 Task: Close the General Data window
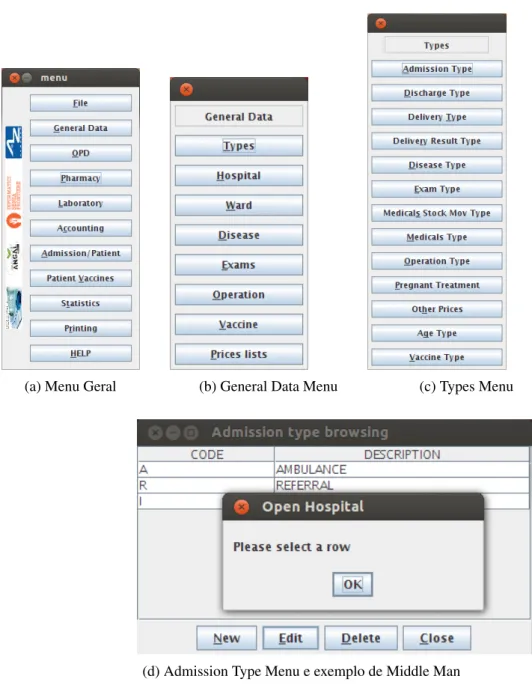[186, 90]
